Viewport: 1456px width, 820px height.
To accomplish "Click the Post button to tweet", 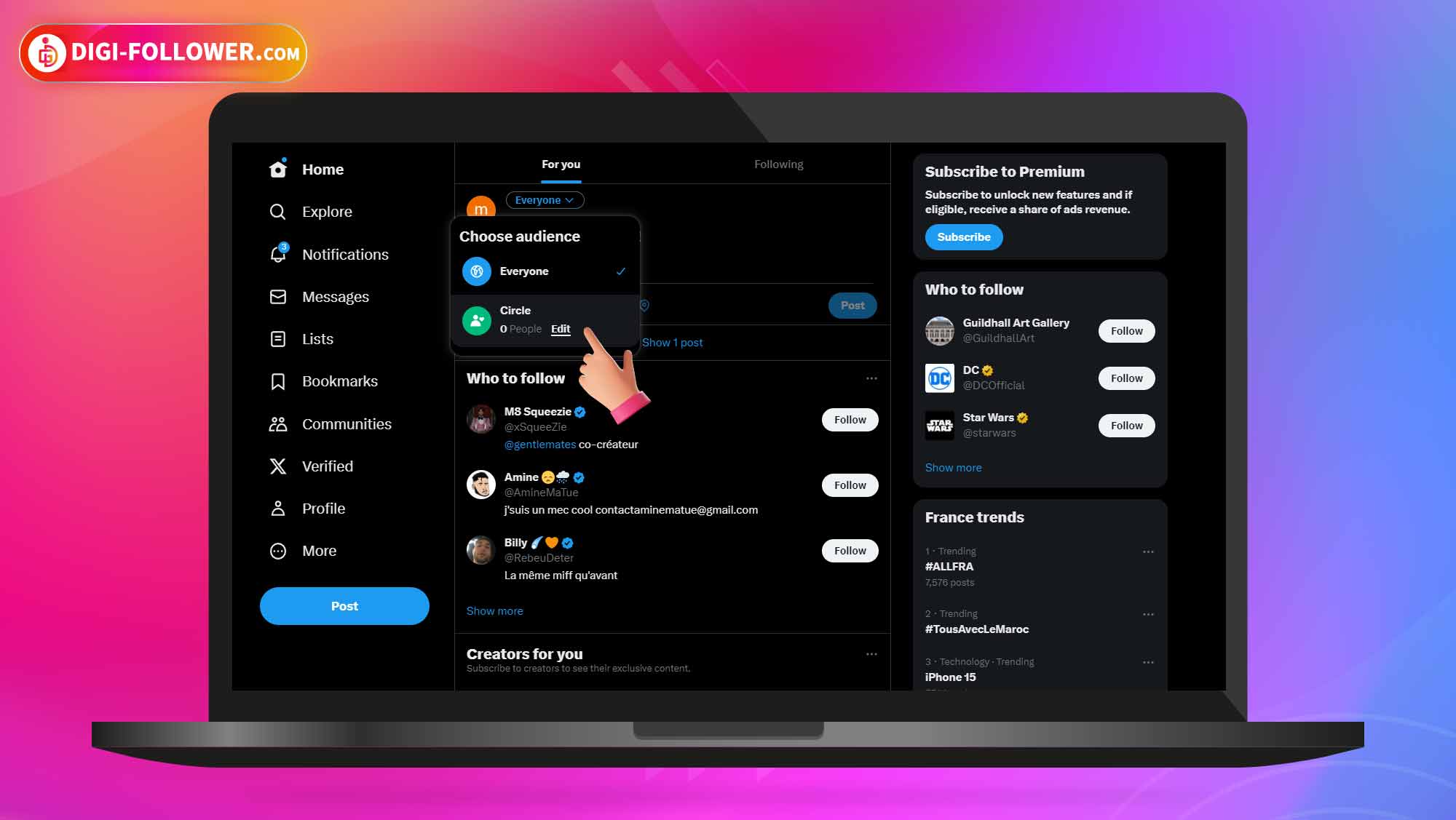I will [851, 305].
